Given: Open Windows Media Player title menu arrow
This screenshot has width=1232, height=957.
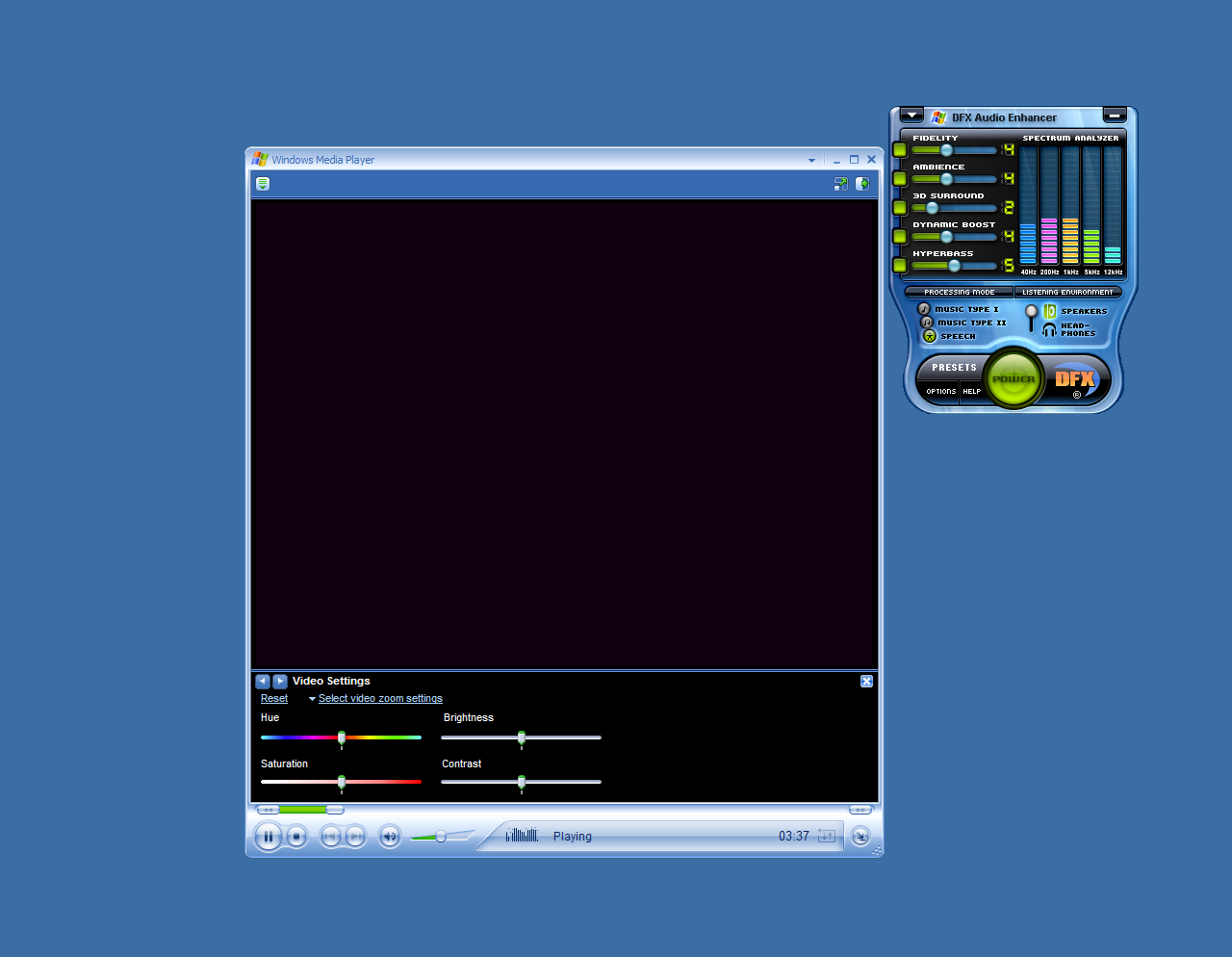Looking at the screenshot, I should pyautogui.click(x=811, y=161).
